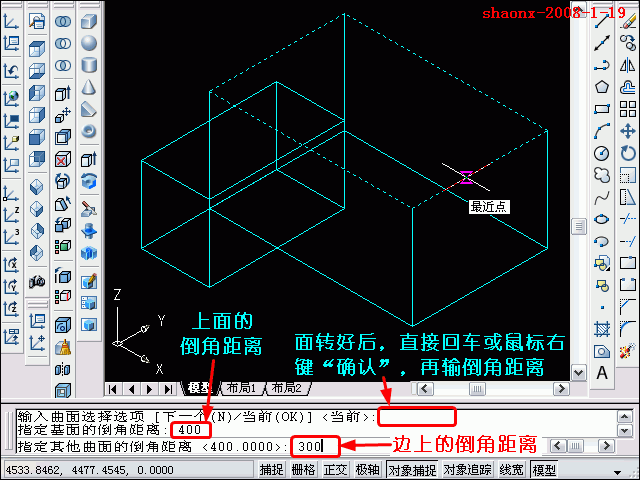
Task: Switch to the 布局2 layout tab
Action: pos(285,388)
